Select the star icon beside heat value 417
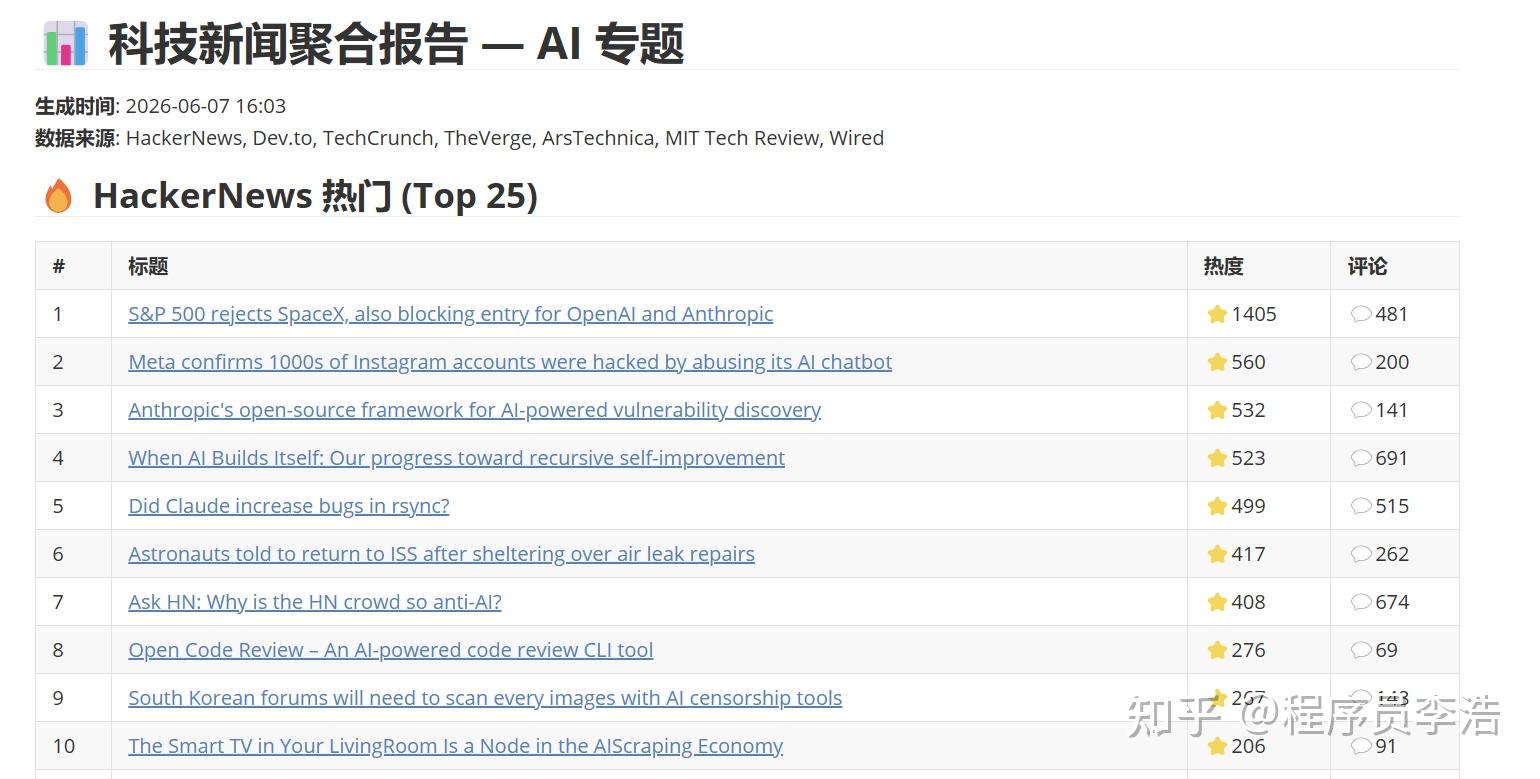This screenshot has width=1540, height=779. (1217, 554)
